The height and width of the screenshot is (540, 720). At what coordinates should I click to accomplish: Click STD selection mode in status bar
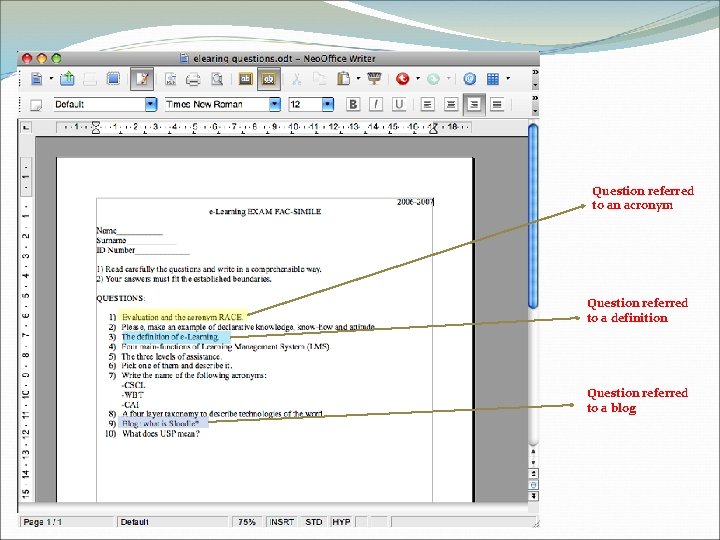(x=314, y=522)
